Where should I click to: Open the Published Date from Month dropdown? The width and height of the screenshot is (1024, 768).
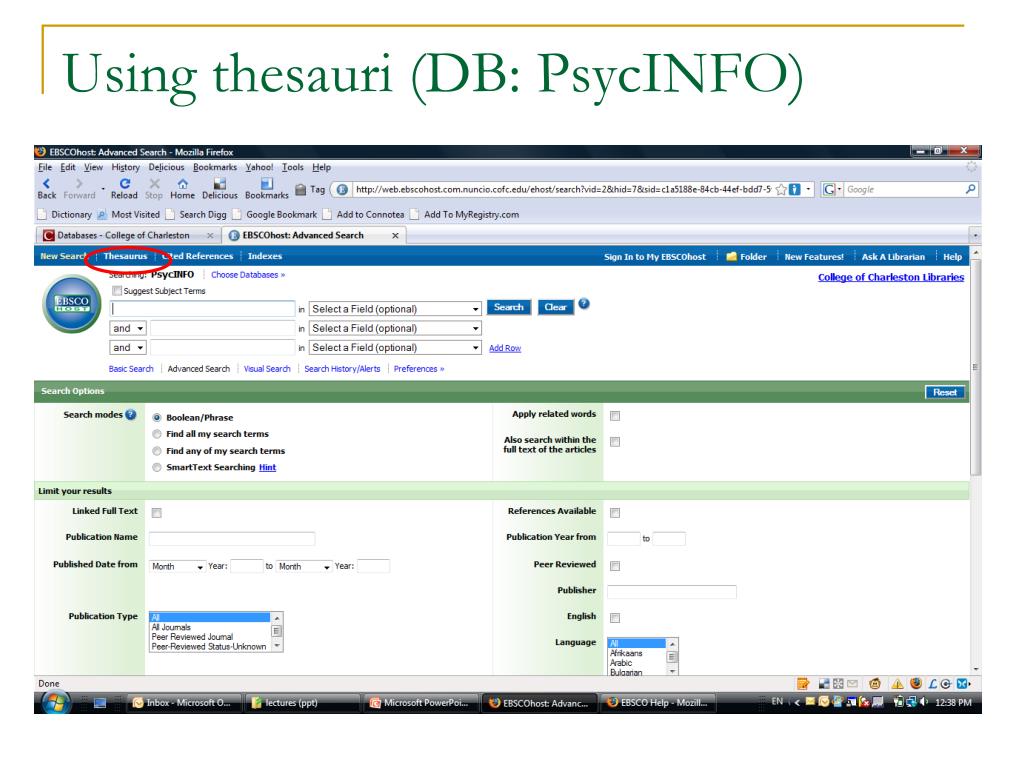click(178, 566)
